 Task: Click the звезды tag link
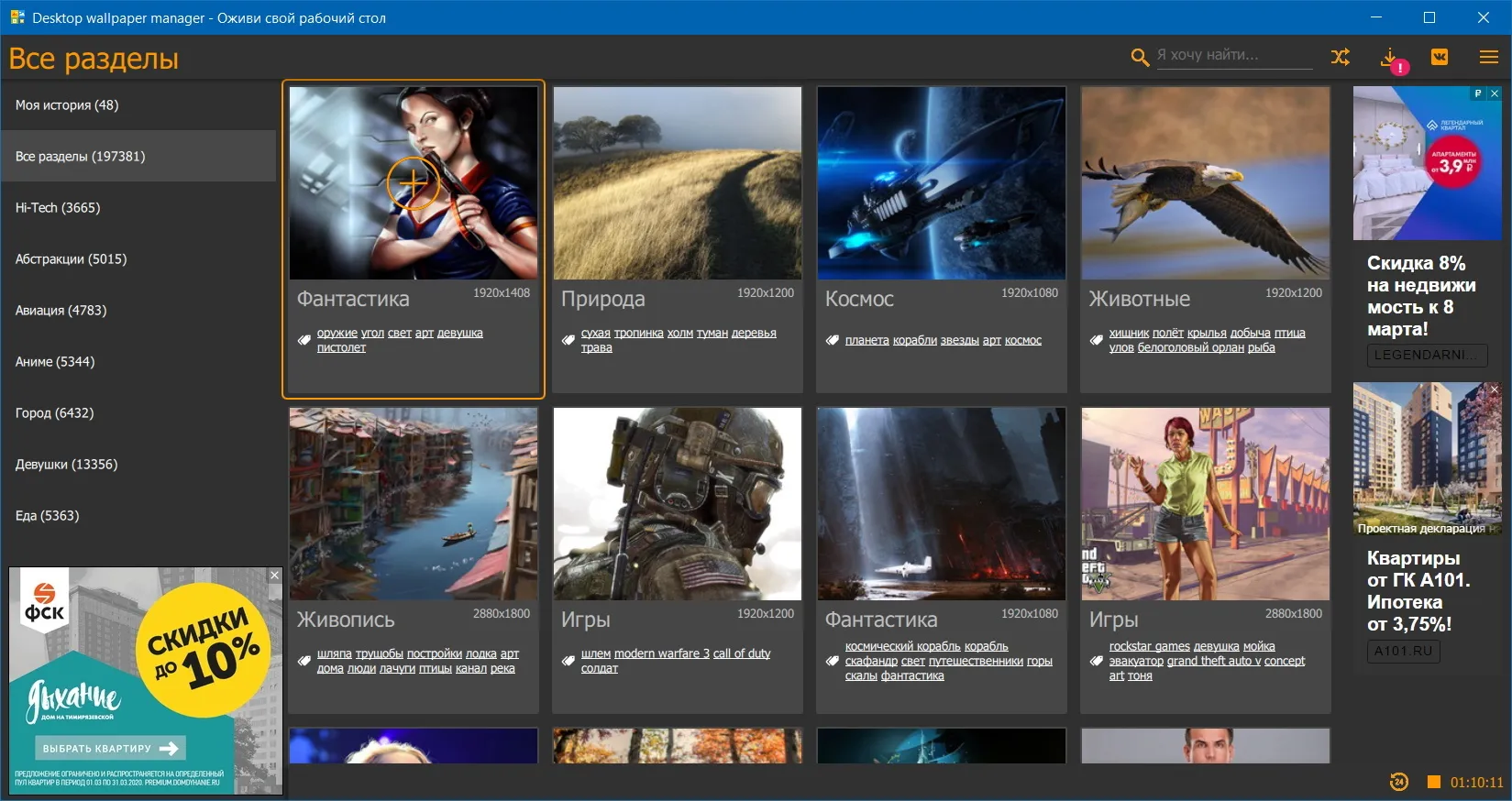[x=959, y=340]
